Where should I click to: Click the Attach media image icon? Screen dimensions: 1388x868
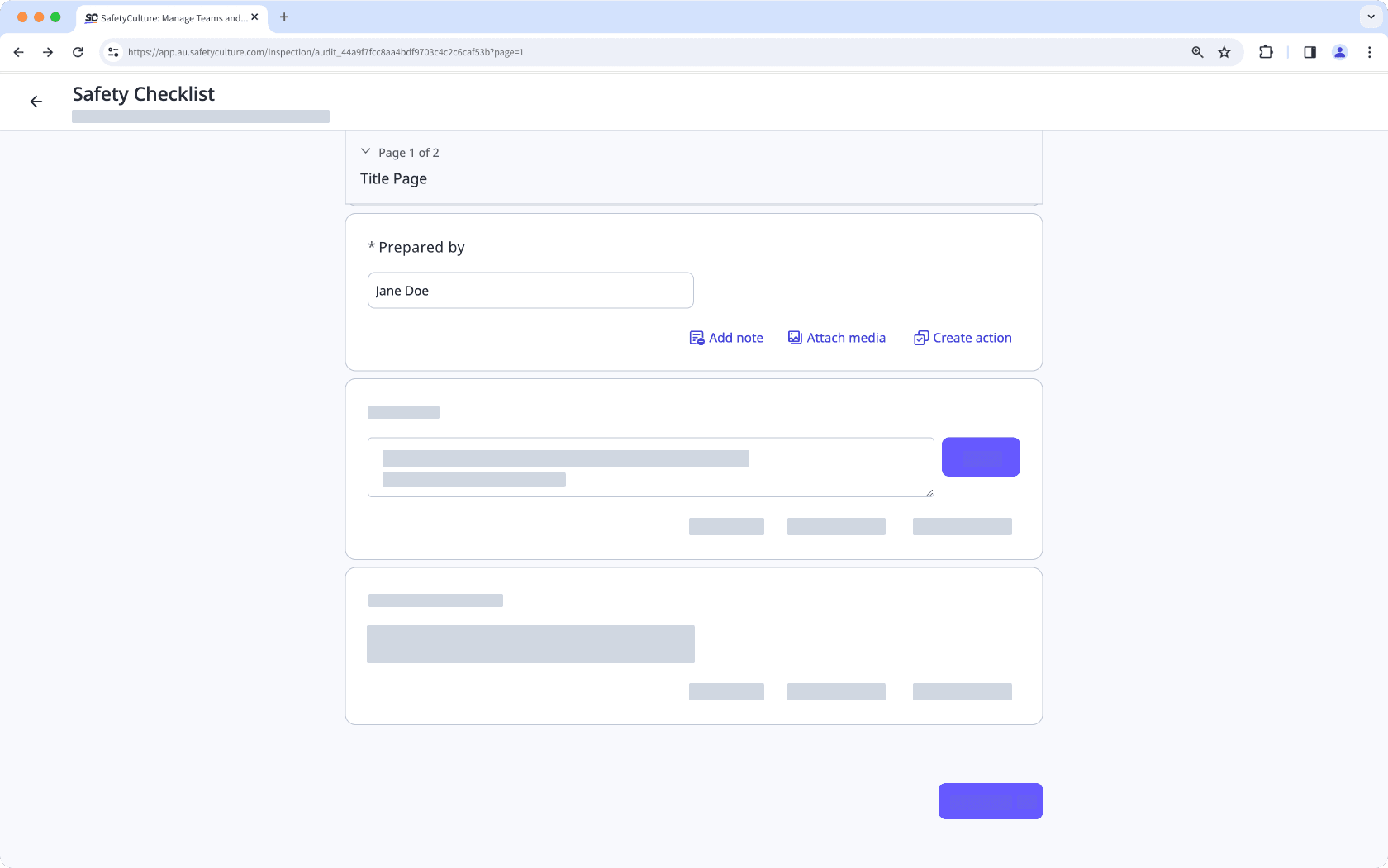pos(795,338)
